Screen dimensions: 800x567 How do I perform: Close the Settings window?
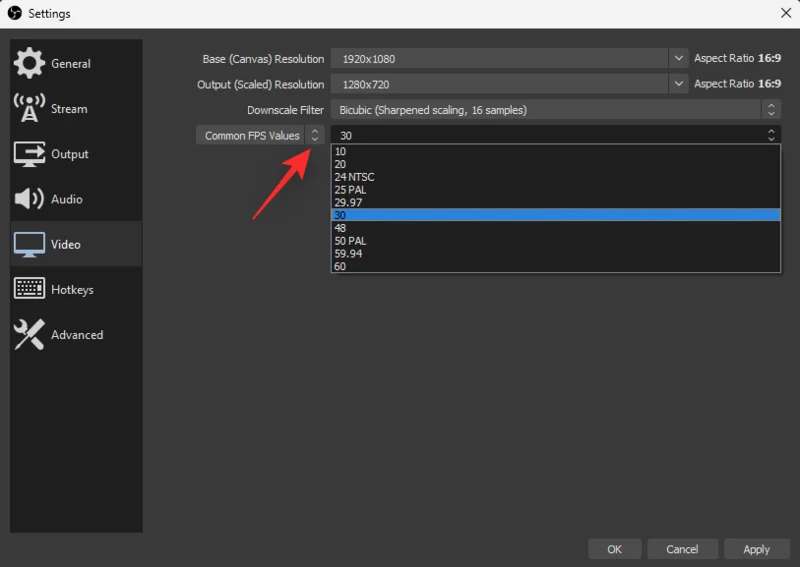785,13
